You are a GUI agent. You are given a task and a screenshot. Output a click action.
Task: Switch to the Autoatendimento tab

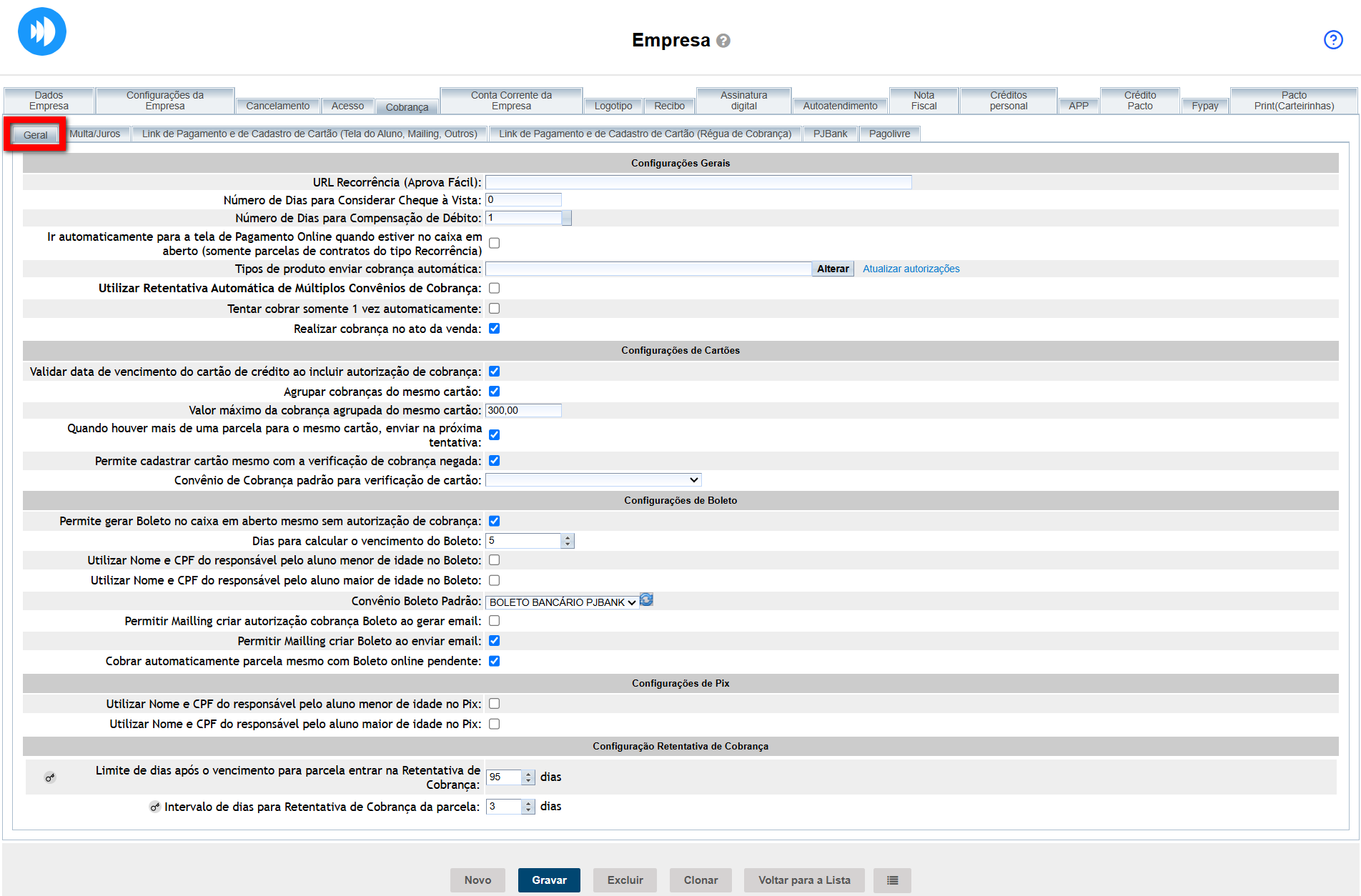(840, 106)
